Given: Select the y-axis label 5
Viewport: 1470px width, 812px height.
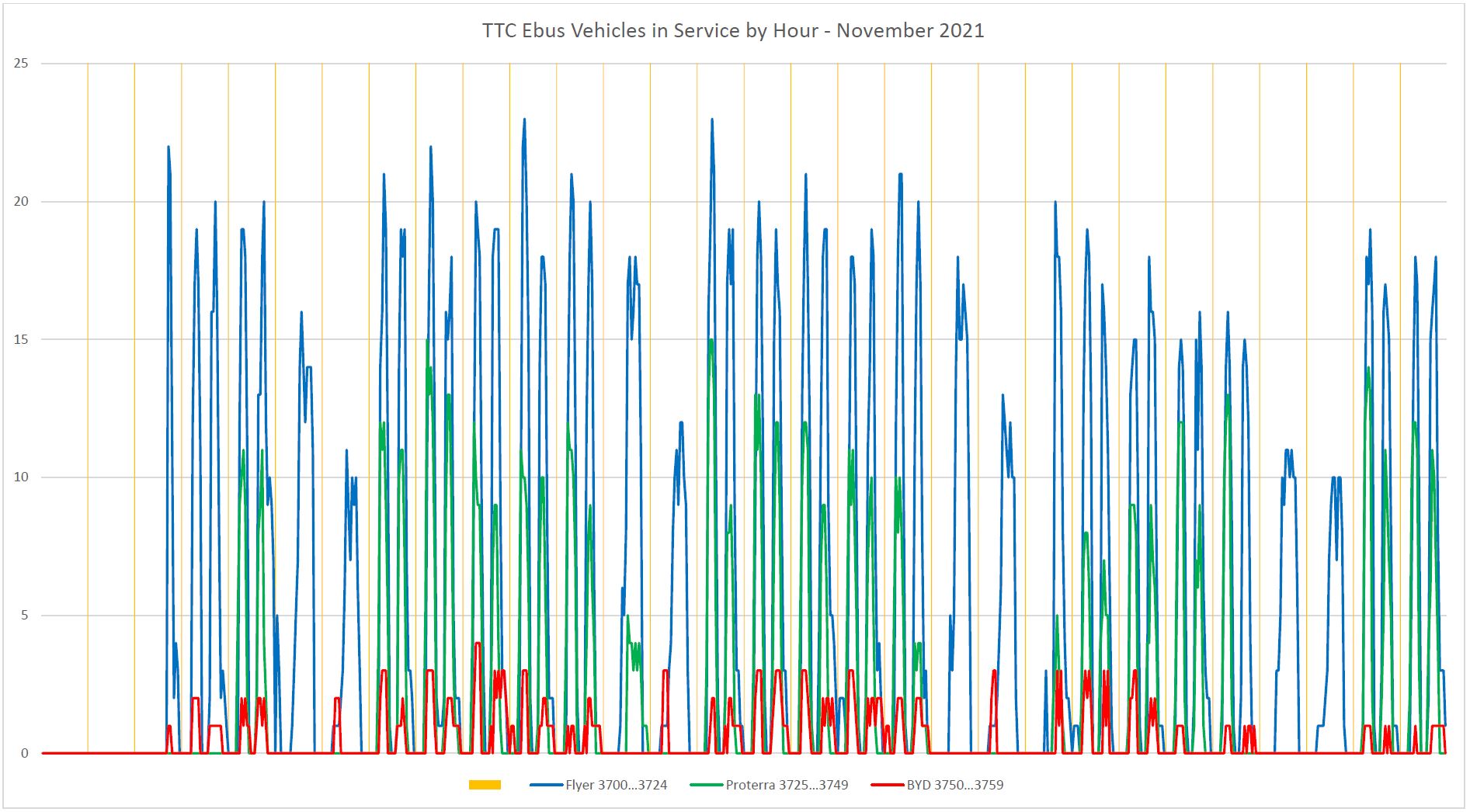Looking at the screenshot, I should click(x=25, y=616).
